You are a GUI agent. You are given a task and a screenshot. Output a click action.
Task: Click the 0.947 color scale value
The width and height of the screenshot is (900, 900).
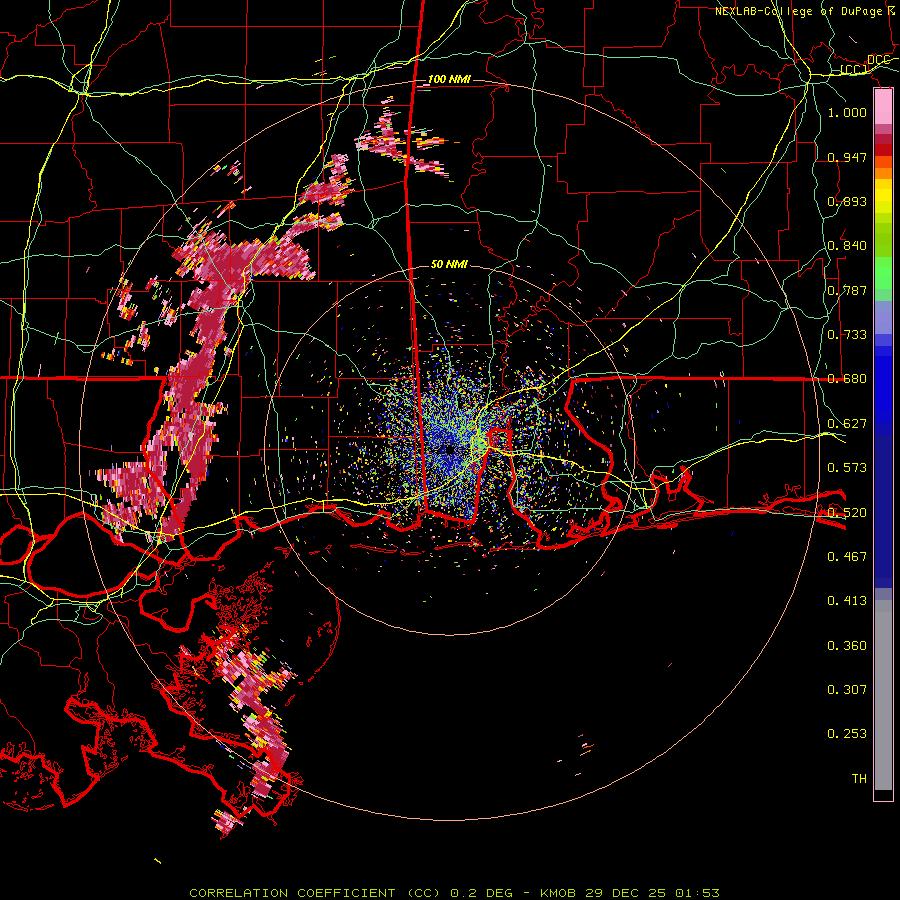tap(847, 157)
